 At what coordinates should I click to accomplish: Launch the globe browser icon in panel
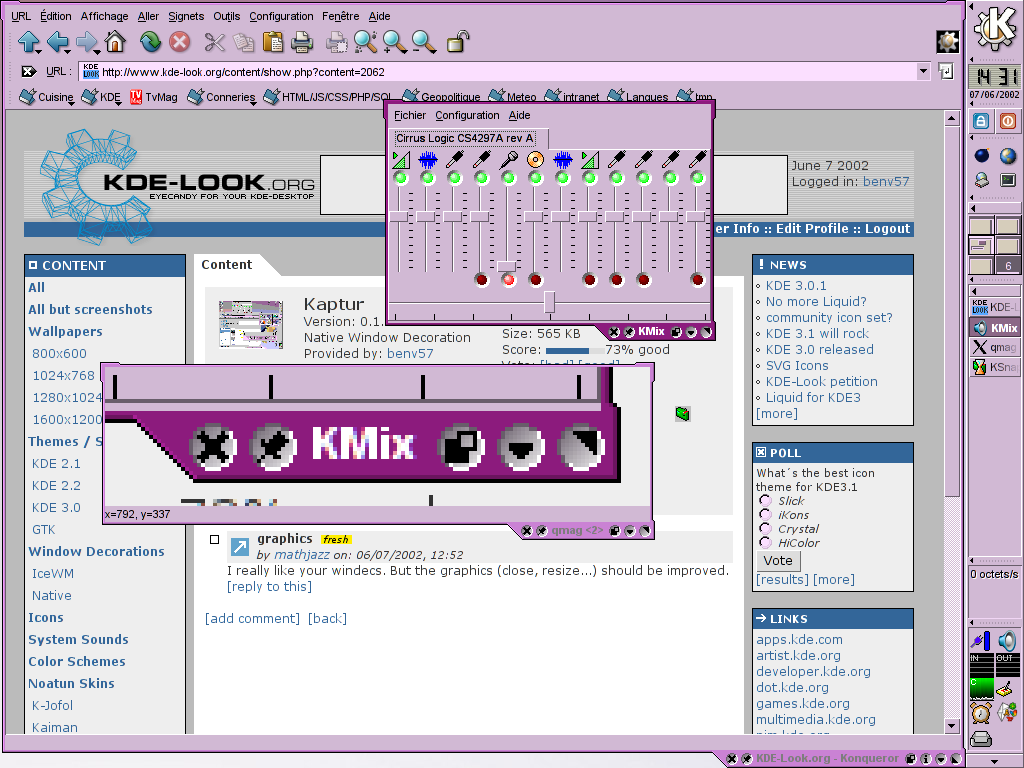pos(1008,155)
